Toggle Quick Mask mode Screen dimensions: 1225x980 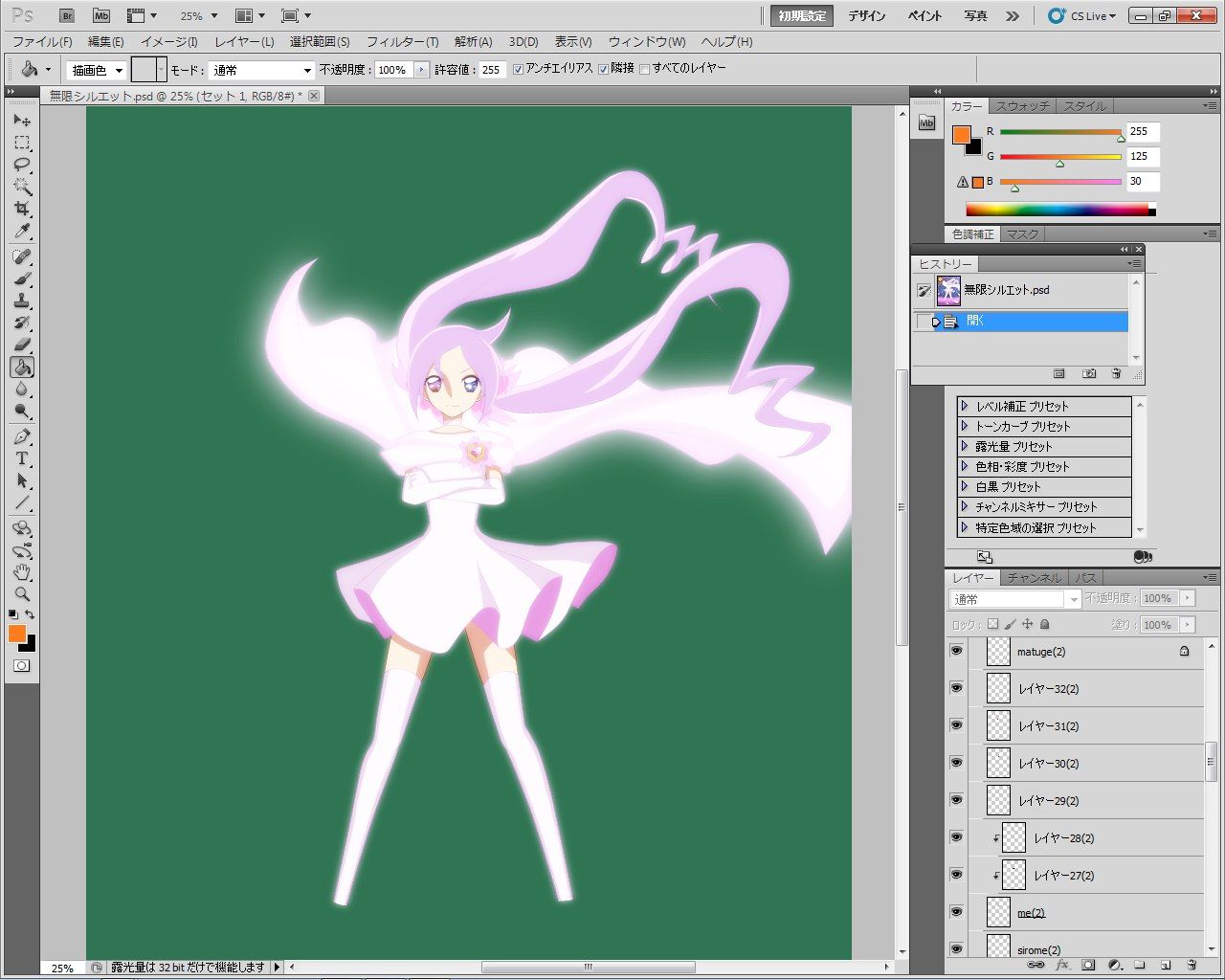[22, 665]
